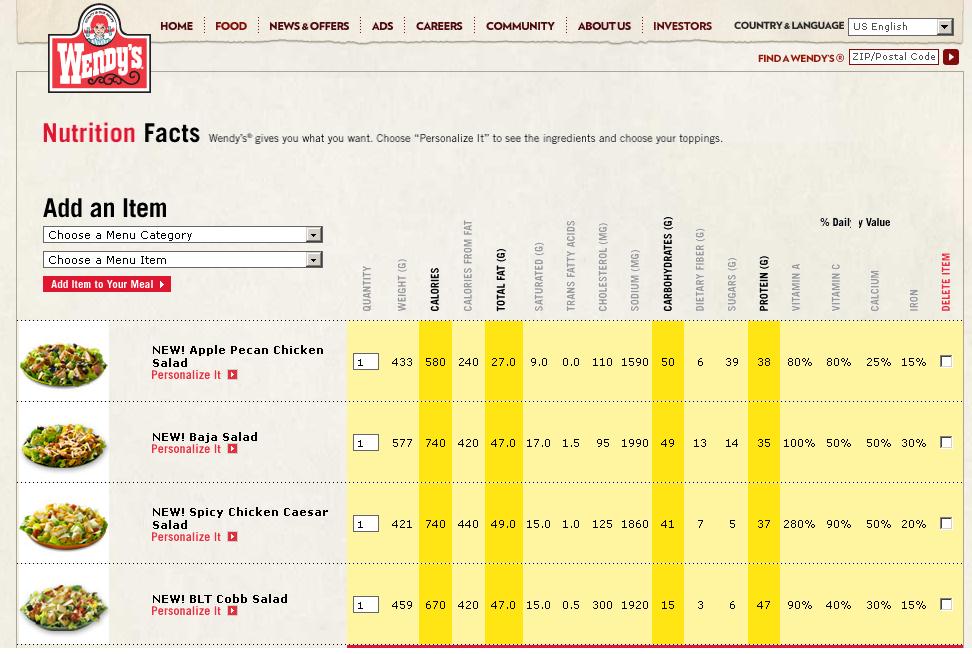Click the 1990 sodium value for Baja Salad

[x=635, y=443]
